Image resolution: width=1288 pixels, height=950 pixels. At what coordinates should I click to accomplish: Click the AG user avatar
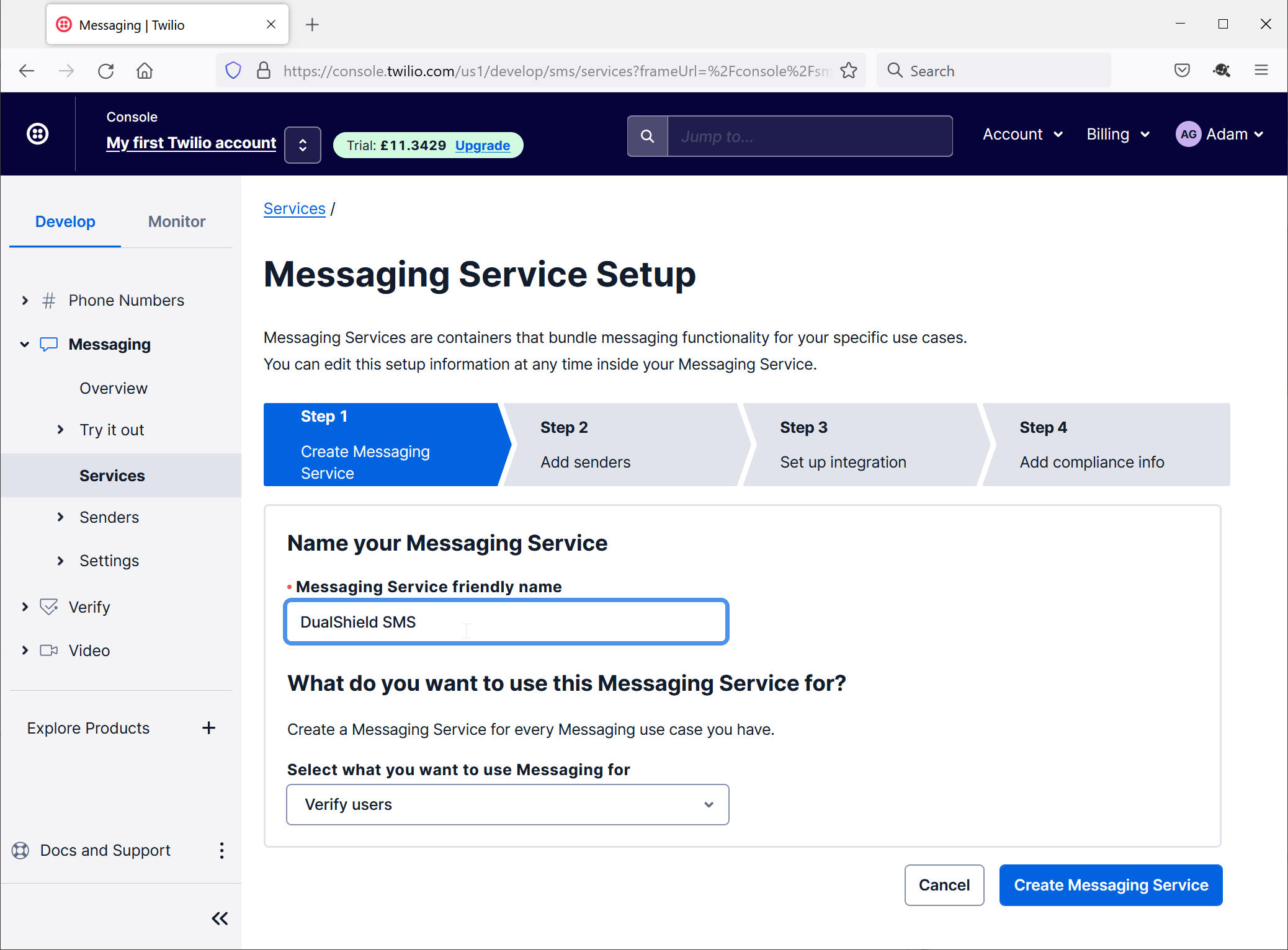[x=1188, y=134]
